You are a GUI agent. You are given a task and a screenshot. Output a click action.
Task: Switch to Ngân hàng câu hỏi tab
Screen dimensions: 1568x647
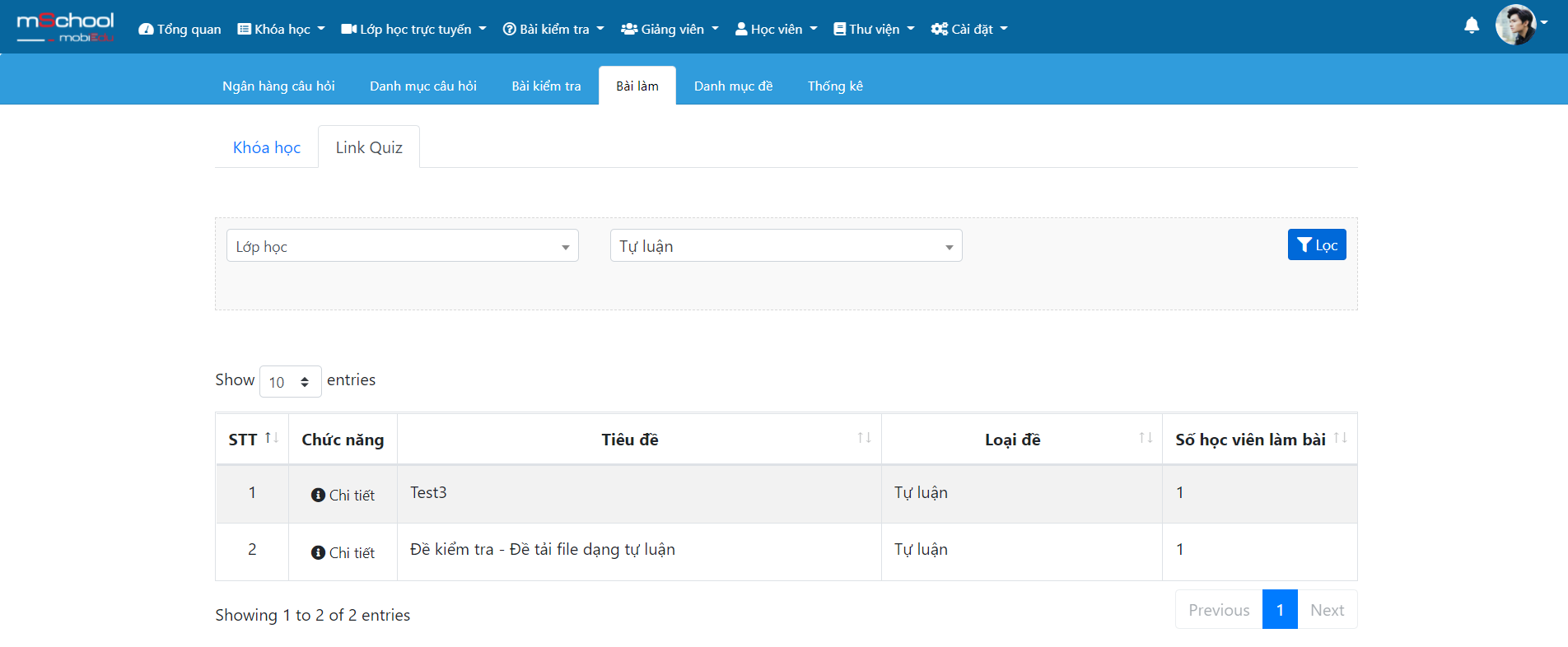point(278,86)
